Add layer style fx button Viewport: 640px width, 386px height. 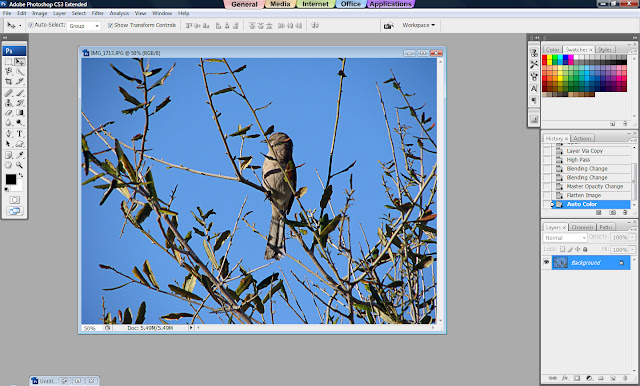tap(565, 378)
